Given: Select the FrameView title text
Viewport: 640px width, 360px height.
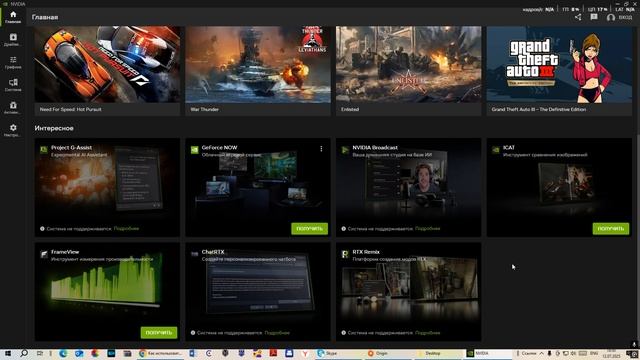Looking at the screenshot, I should tap(65, 252).
